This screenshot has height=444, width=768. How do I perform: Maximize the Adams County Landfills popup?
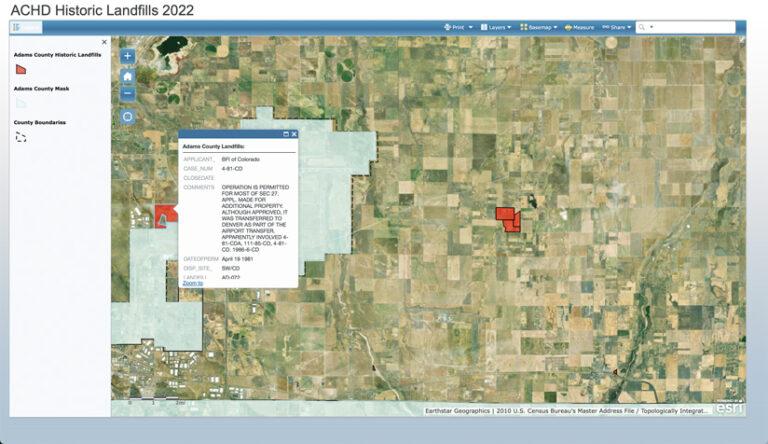pyautogui.click(x=286, y=134)
